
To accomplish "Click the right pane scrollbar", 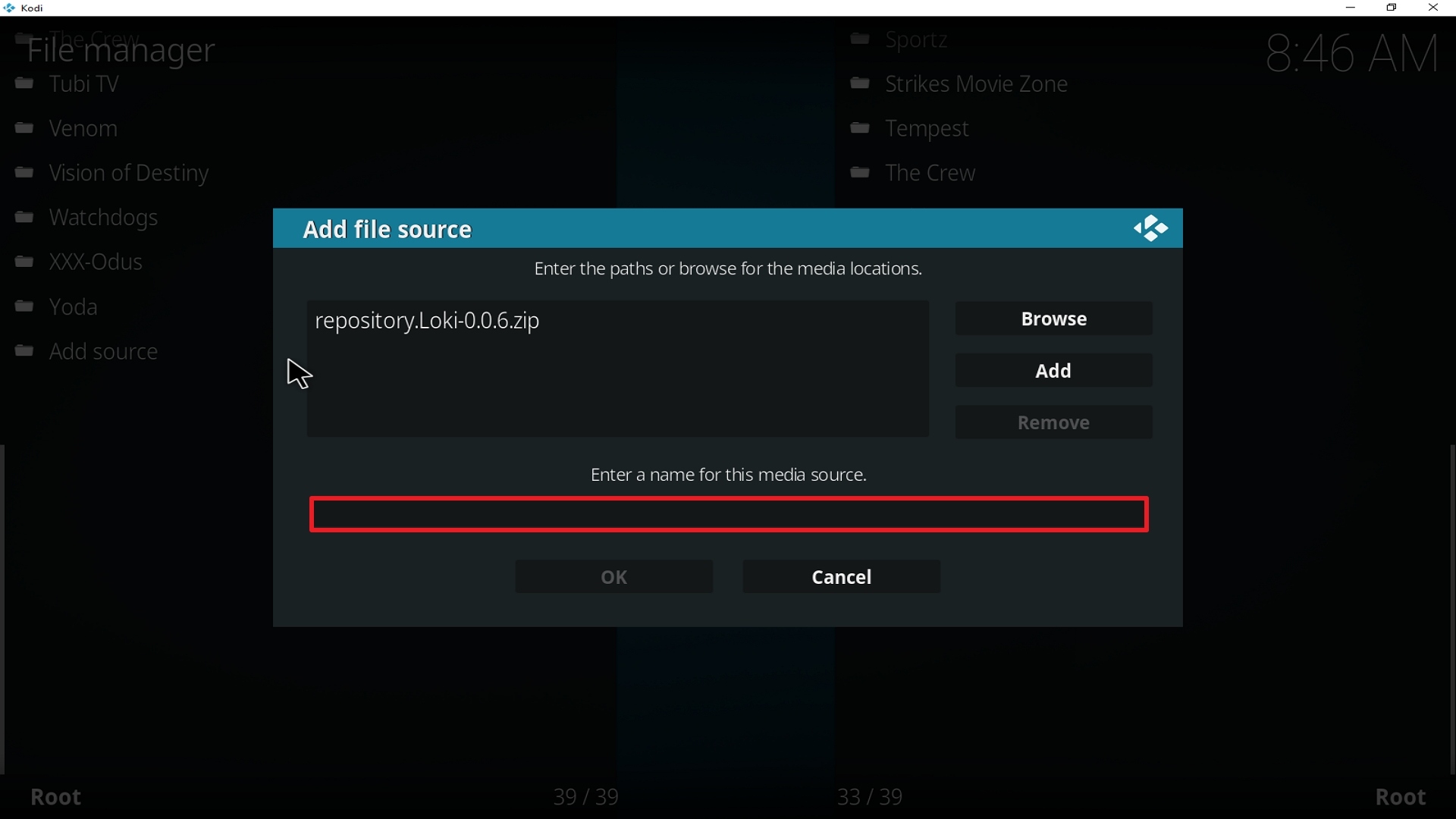I will (1451, 609).
